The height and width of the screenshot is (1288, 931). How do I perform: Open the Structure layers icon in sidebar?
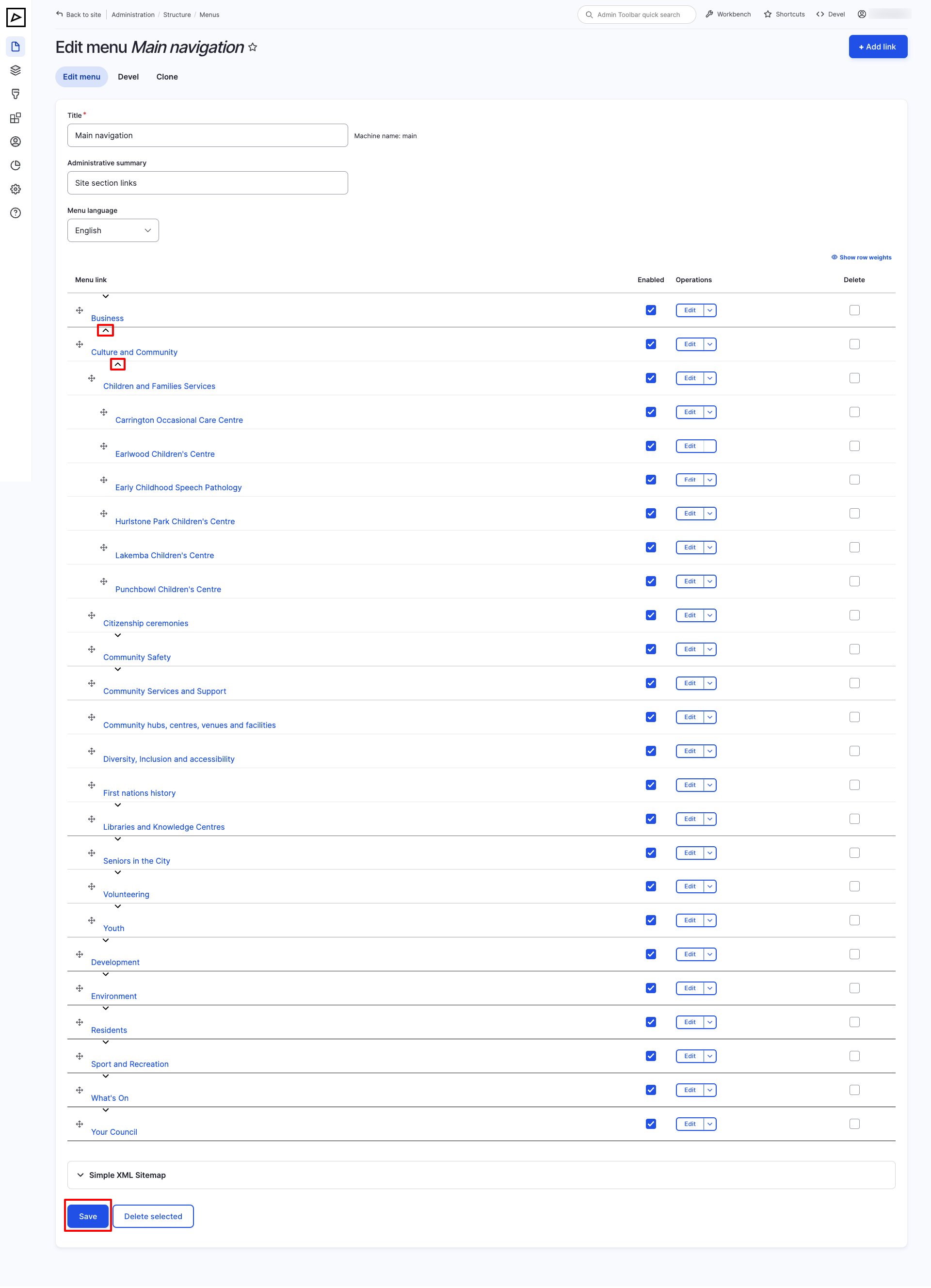[x=16, y=70]
